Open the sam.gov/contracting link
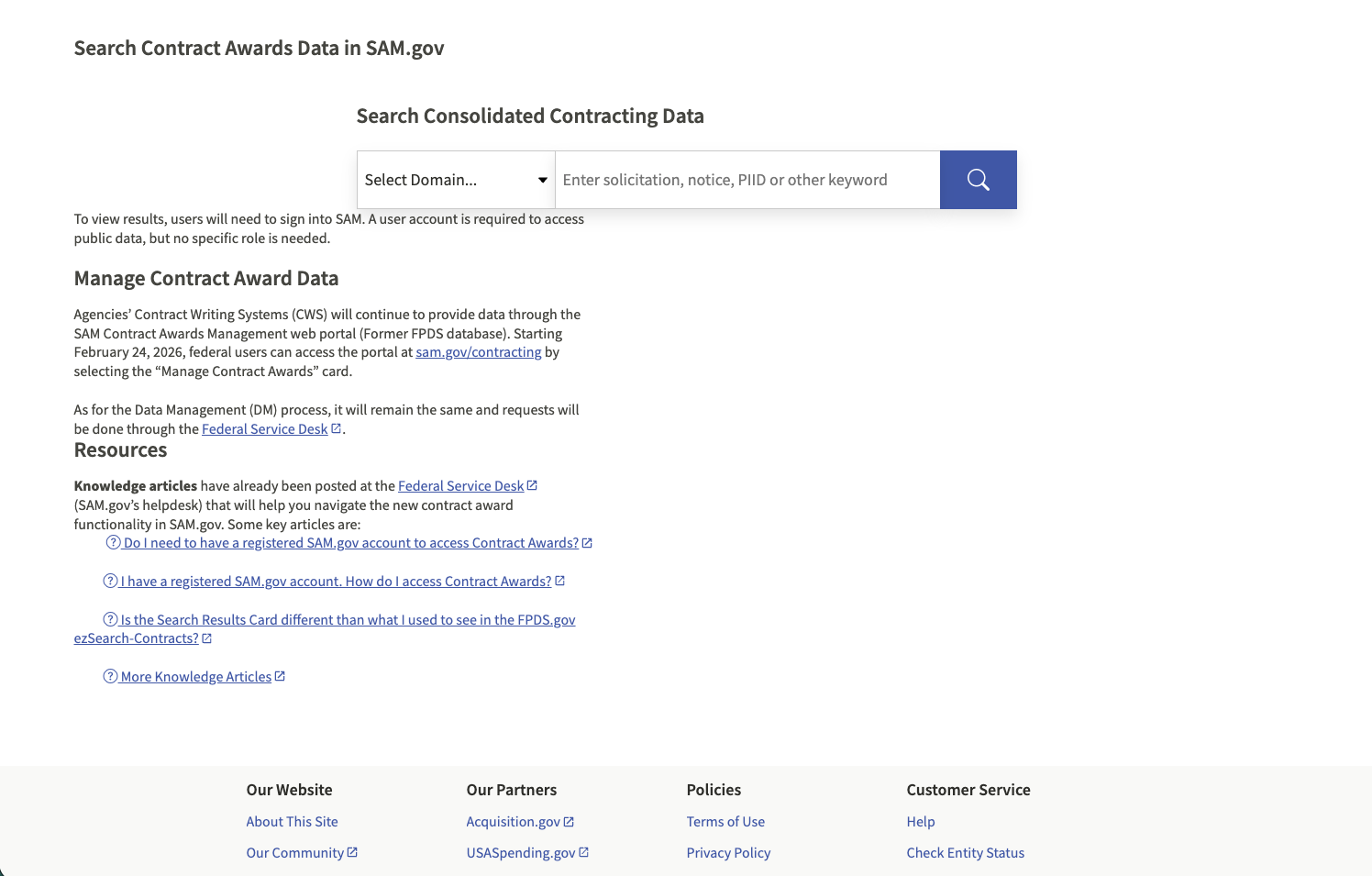The image size is (1372, 876). tap(478, 352)
